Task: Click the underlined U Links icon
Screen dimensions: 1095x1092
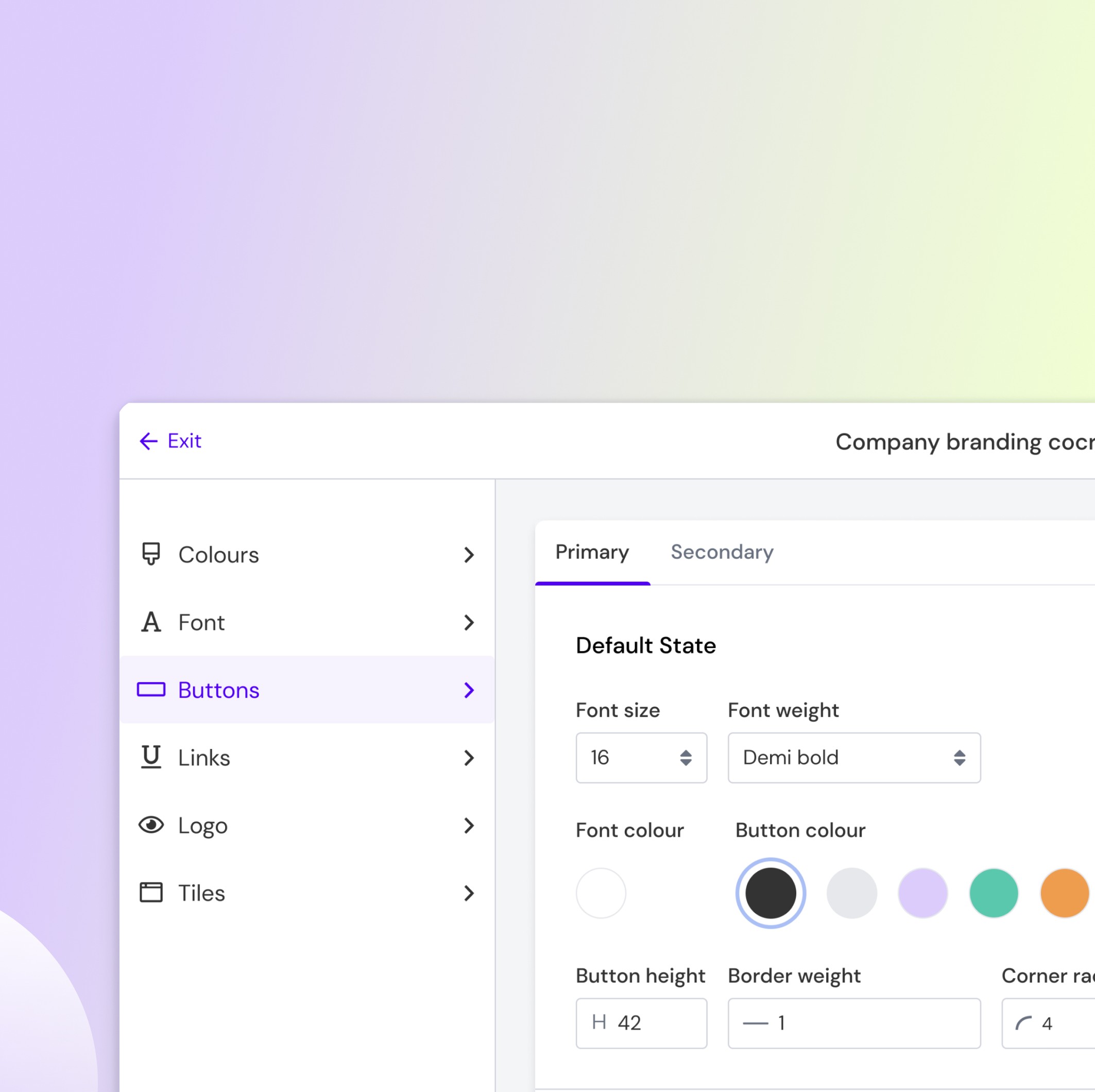Action: point(151,757)
